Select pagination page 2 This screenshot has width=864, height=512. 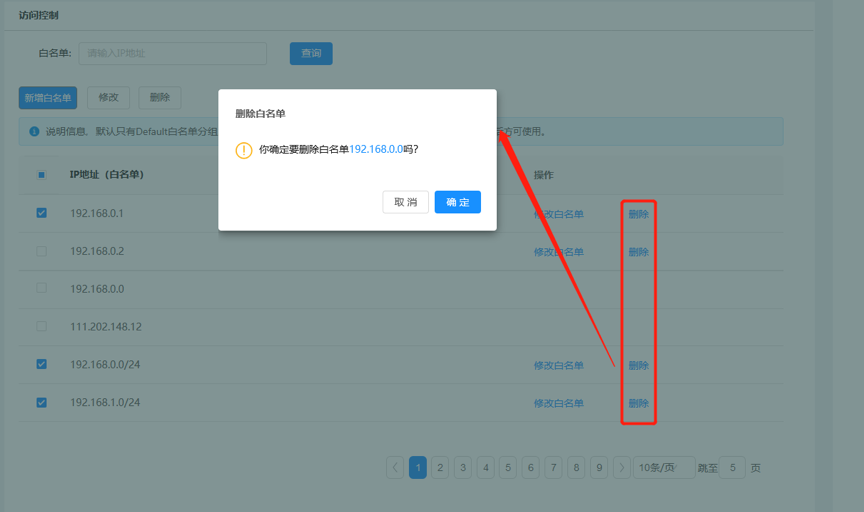[440, 468]
